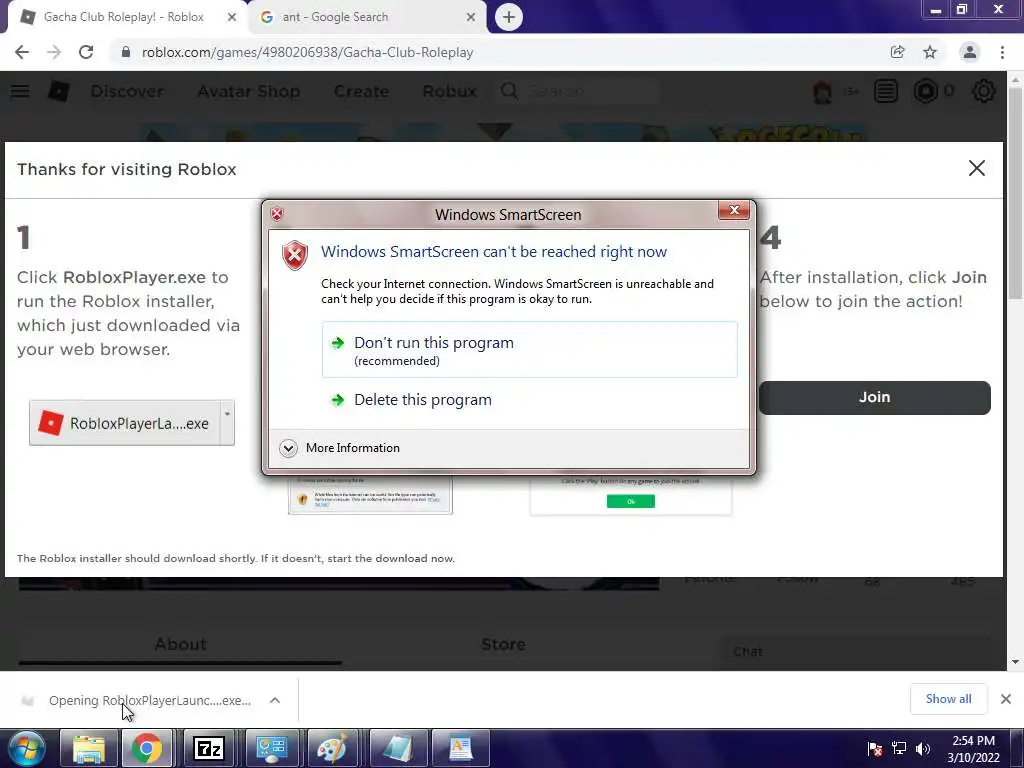Expand More Information in SmartScreen
This screenshot has width=1024, height=768.
tap(340, 448)
